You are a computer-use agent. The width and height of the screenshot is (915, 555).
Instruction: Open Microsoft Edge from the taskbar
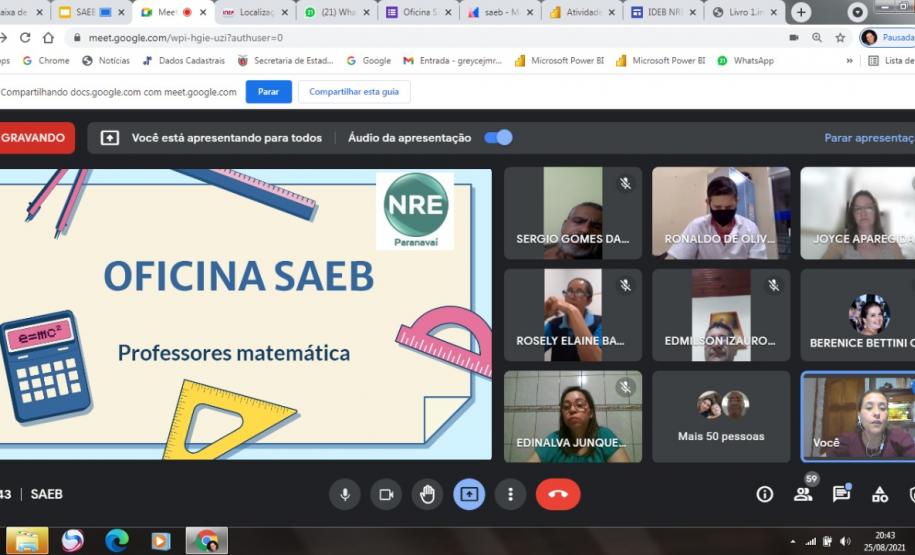tap(117, 541)
